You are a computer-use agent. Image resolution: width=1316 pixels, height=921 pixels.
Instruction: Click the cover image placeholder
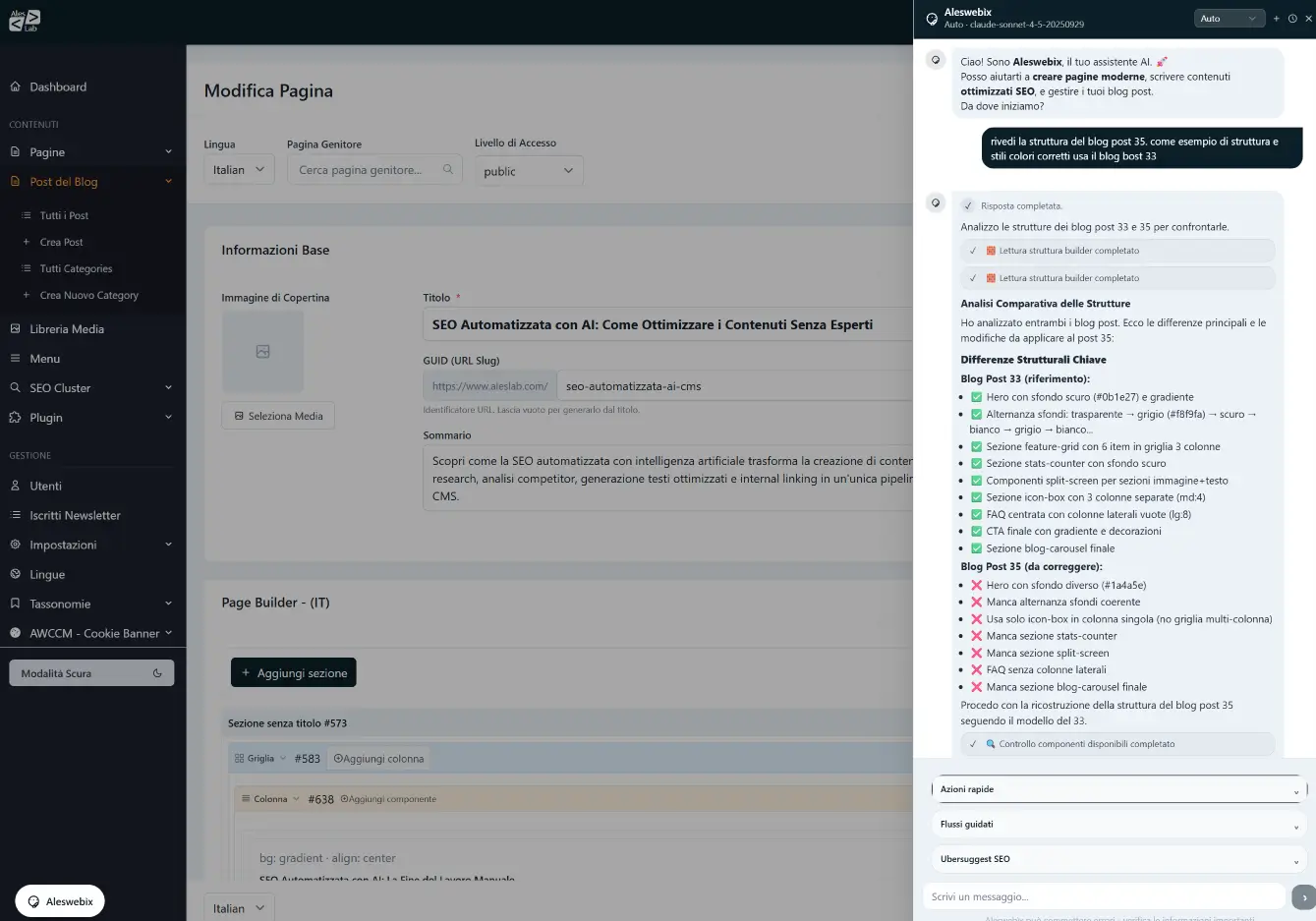click(262, 351)
